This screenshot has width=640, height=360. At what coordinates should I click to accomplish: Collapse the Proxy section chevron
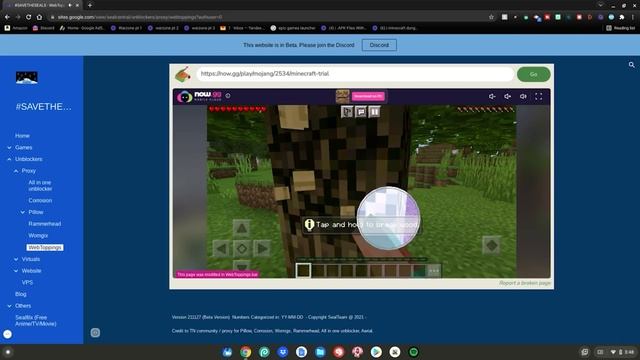(16, 171)
